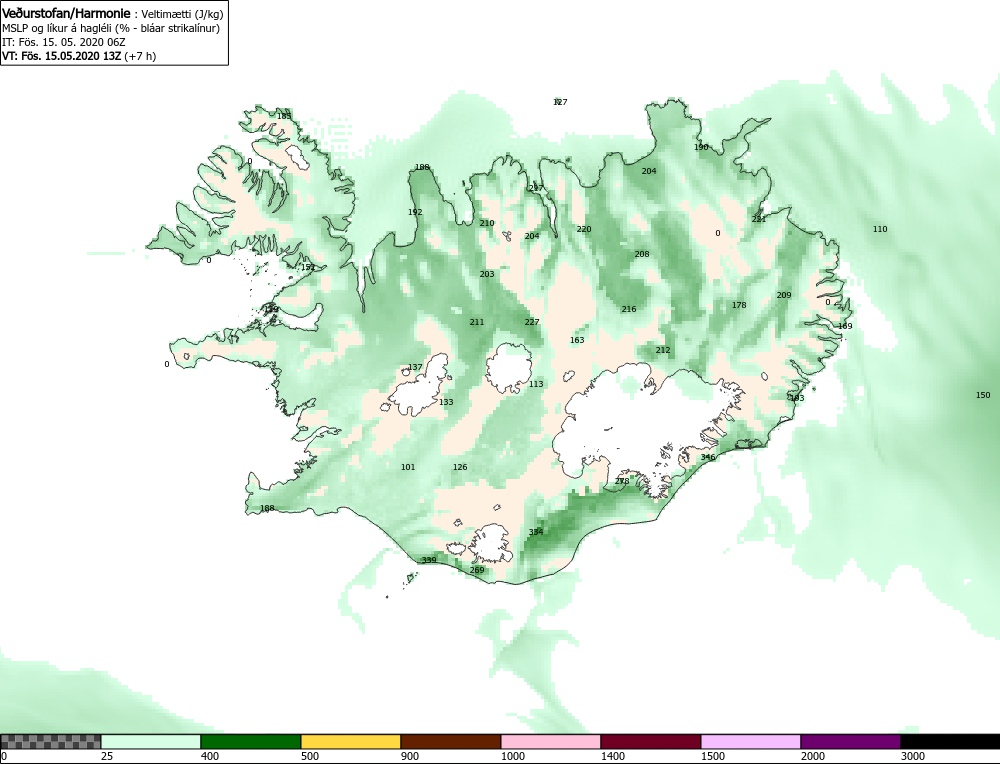
Task: Click the legend label '400'
Action: pyautogui.click(x=210, y=756)
